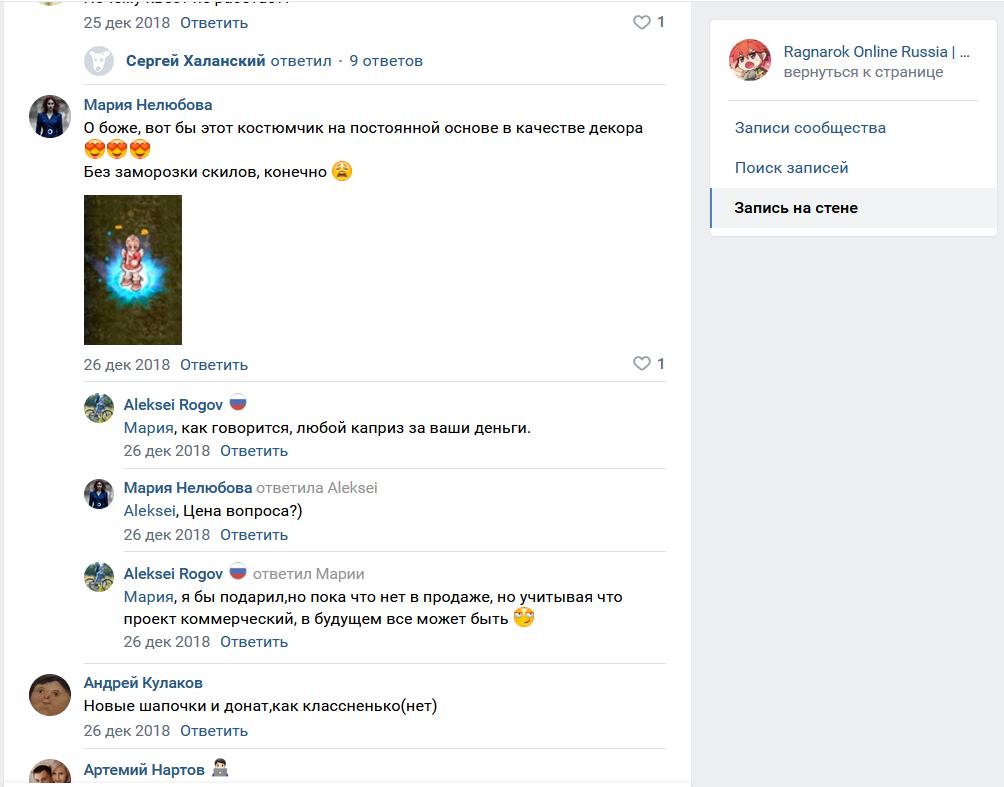
Task: Select Поиск записей in sidebar
Action: (791, 168)
